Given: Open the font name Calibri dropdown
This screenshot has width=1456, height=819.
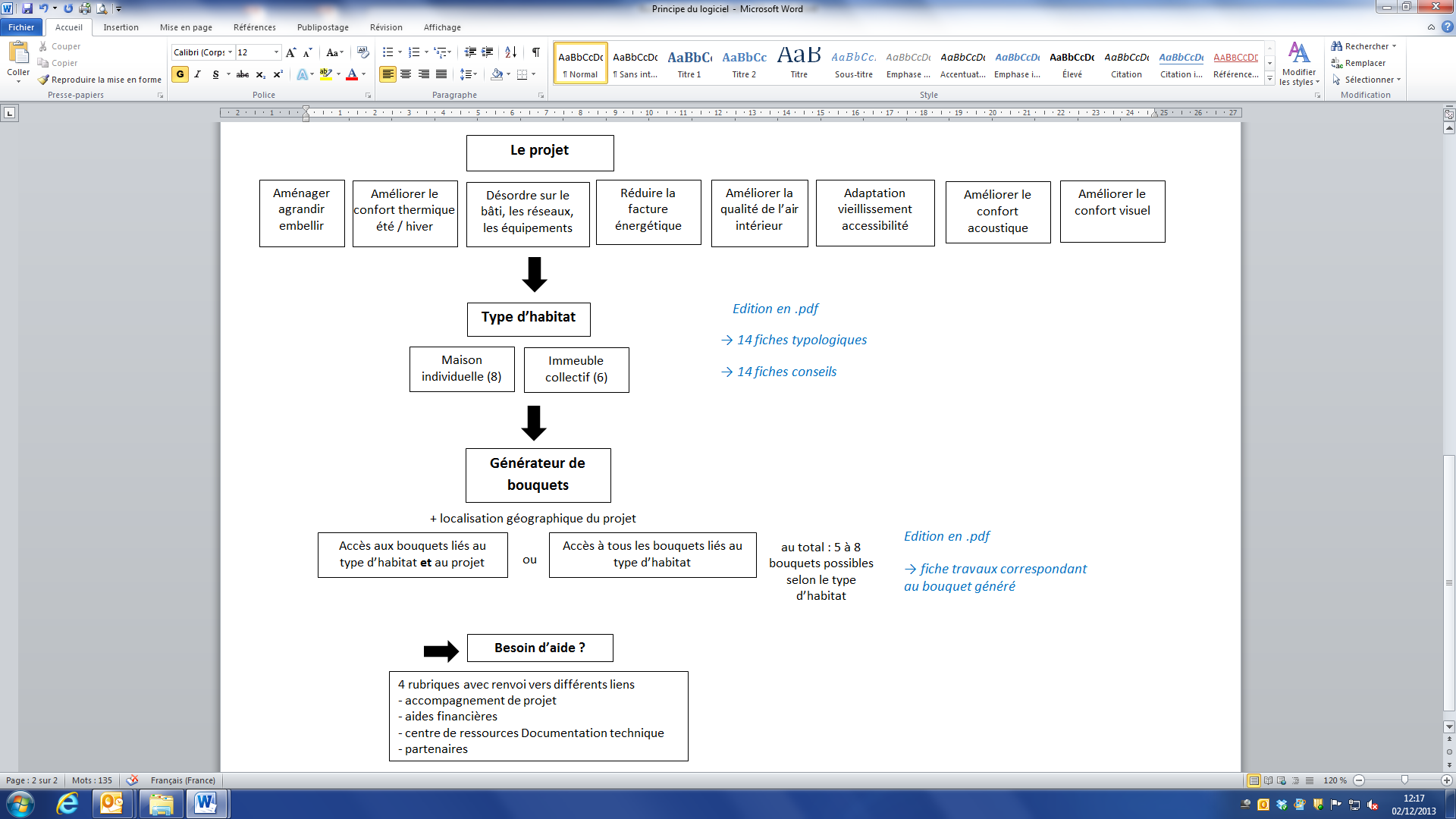Looking at the screenshot, I should pyautogui.click(x=231, y=52).
